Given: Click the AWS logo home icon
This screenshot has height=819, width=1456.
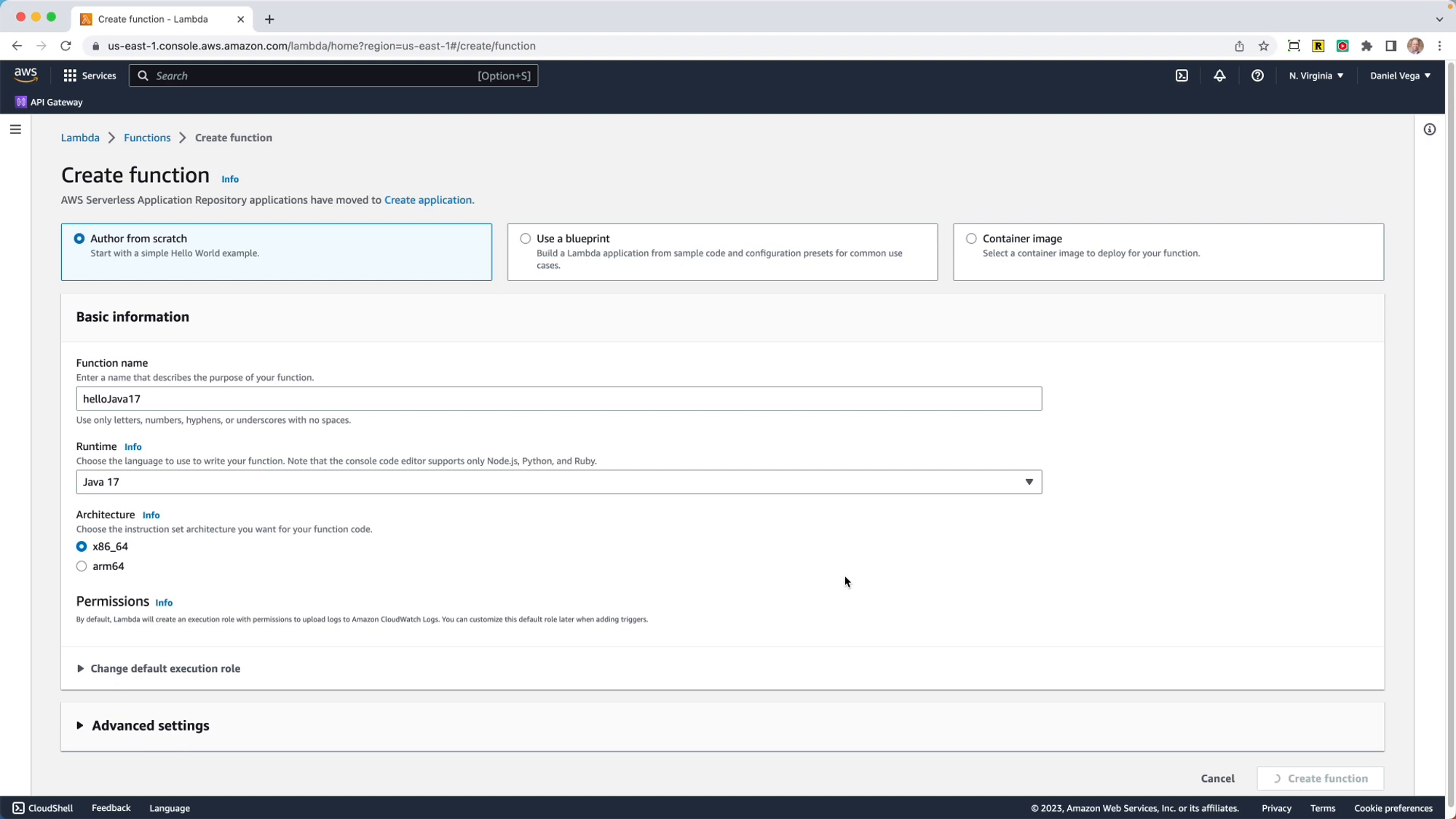Looking at the screenshot, I should coord(25,75).
